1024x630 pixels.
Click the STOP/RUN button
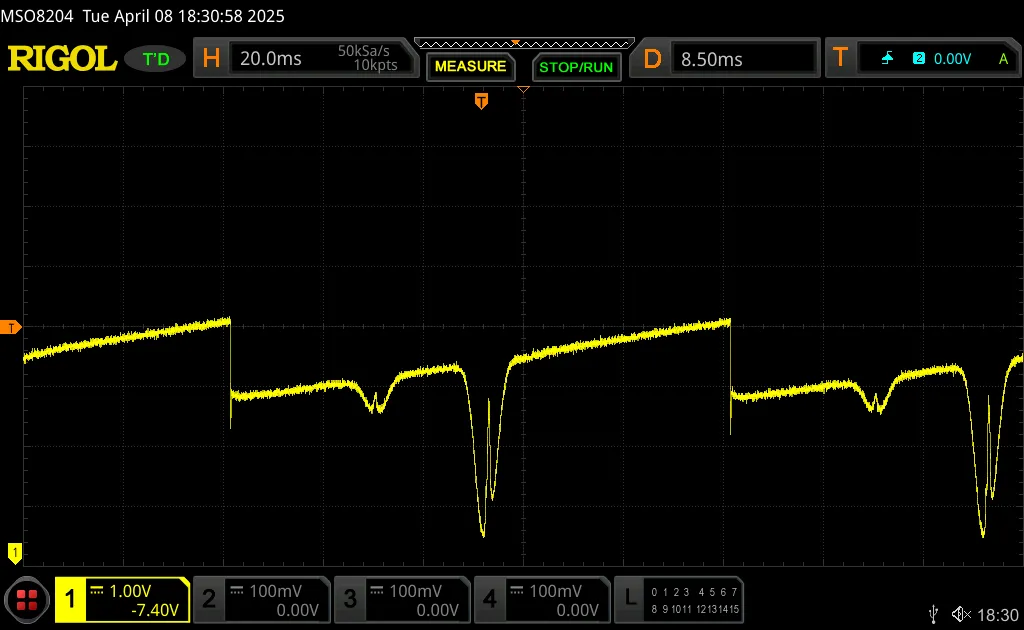[x=576, y=67]
